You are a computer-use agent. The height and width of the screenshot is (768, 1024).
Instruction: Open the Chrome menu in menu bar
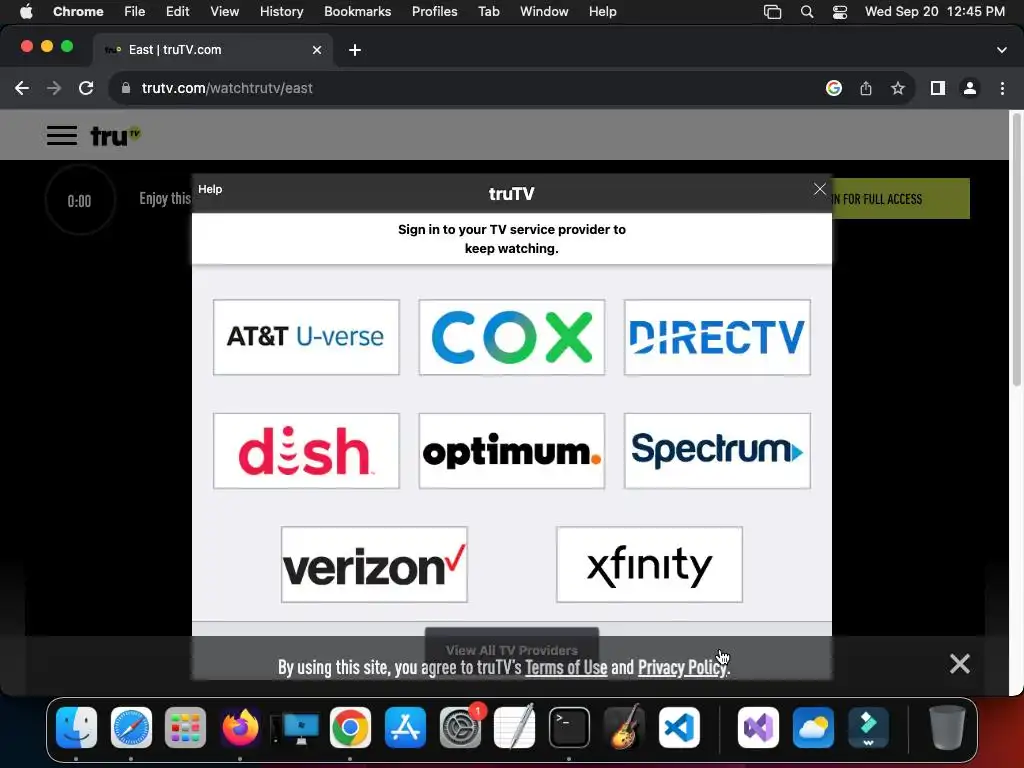pyautogui.click(x=78, y=11)
